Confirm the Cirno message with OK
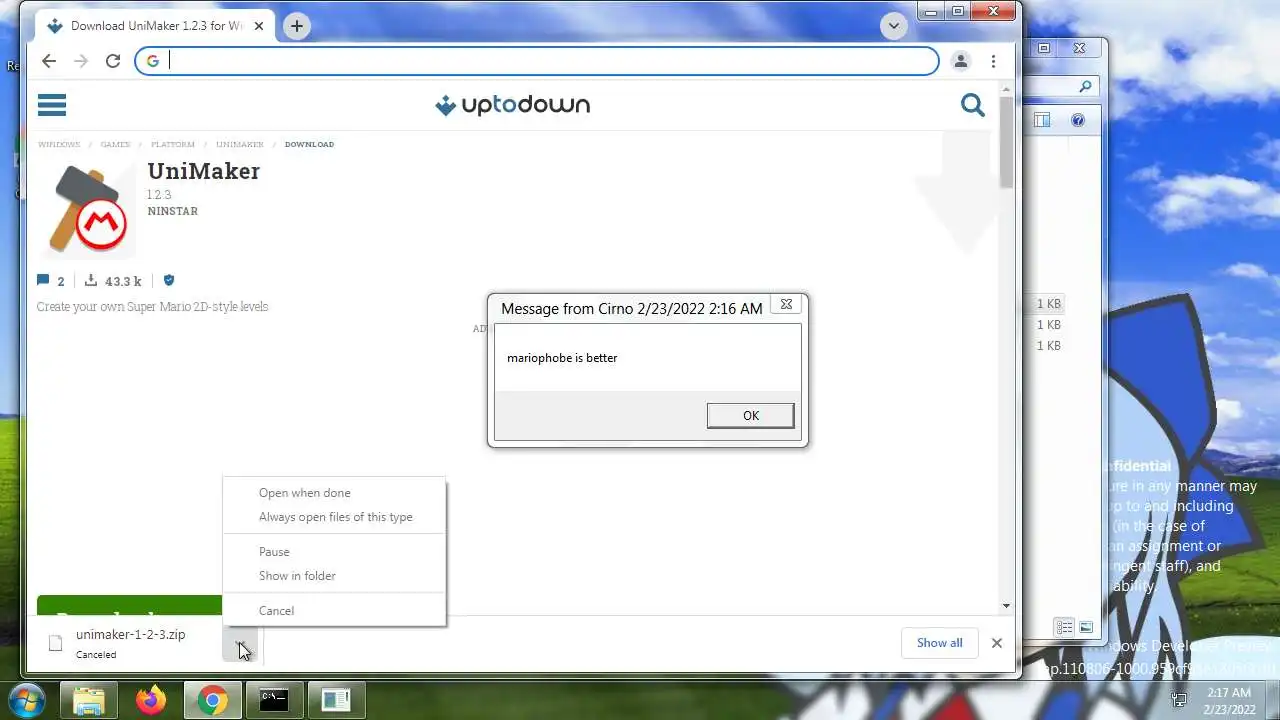The height and width of the screenshot is (720, 1280). 750,416
